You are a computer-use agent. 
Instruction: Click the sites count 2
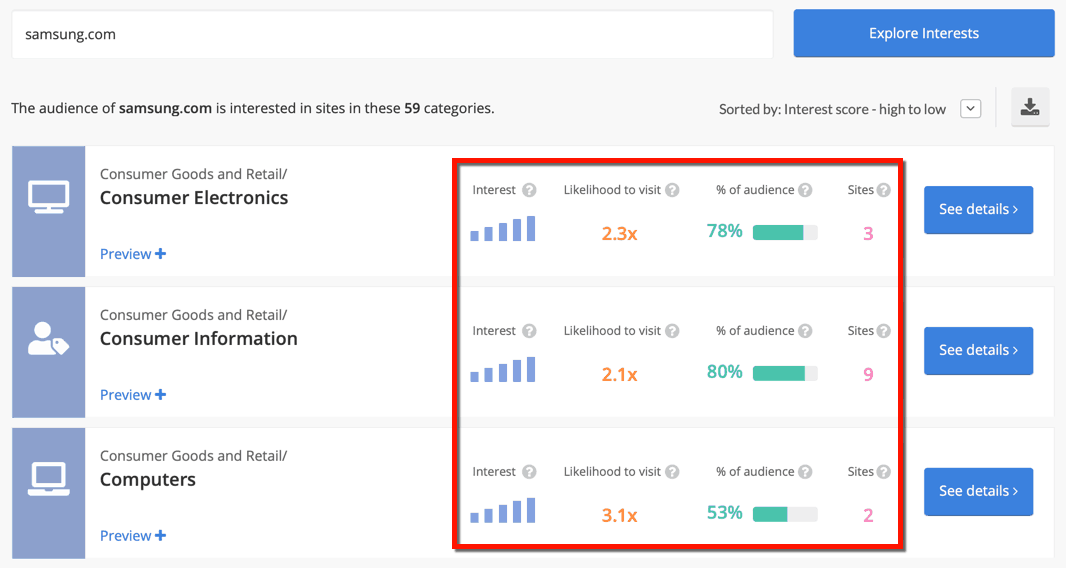pos(868,516)
